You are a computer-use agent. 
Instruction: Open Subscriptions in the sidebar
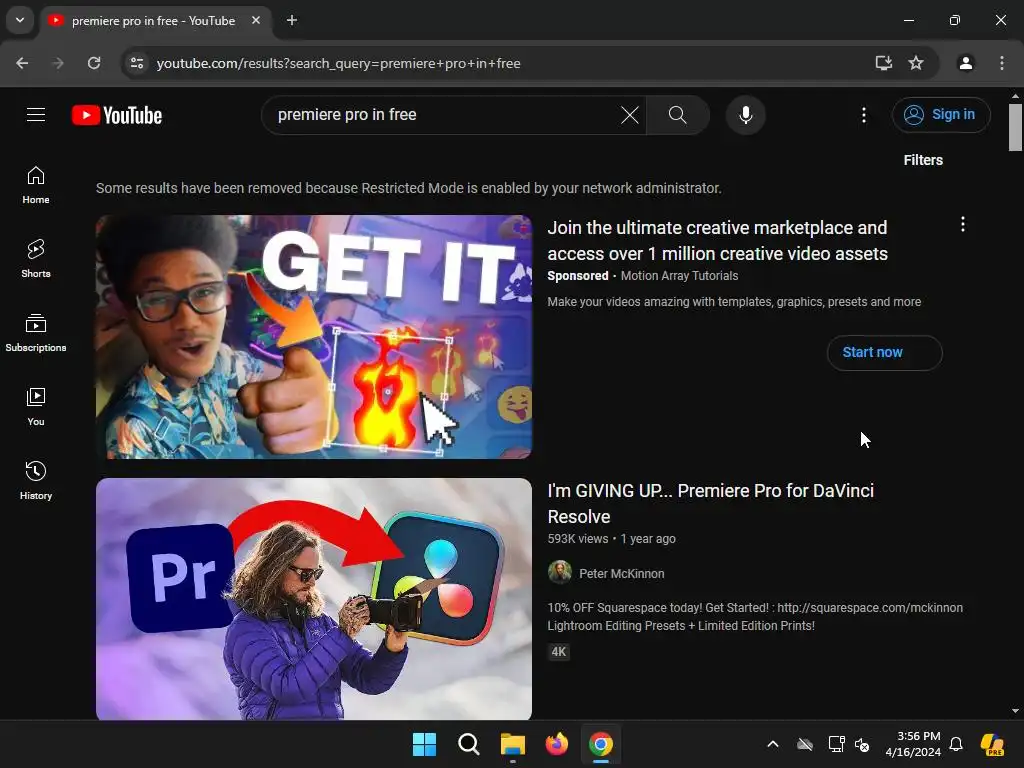[36, 332]
